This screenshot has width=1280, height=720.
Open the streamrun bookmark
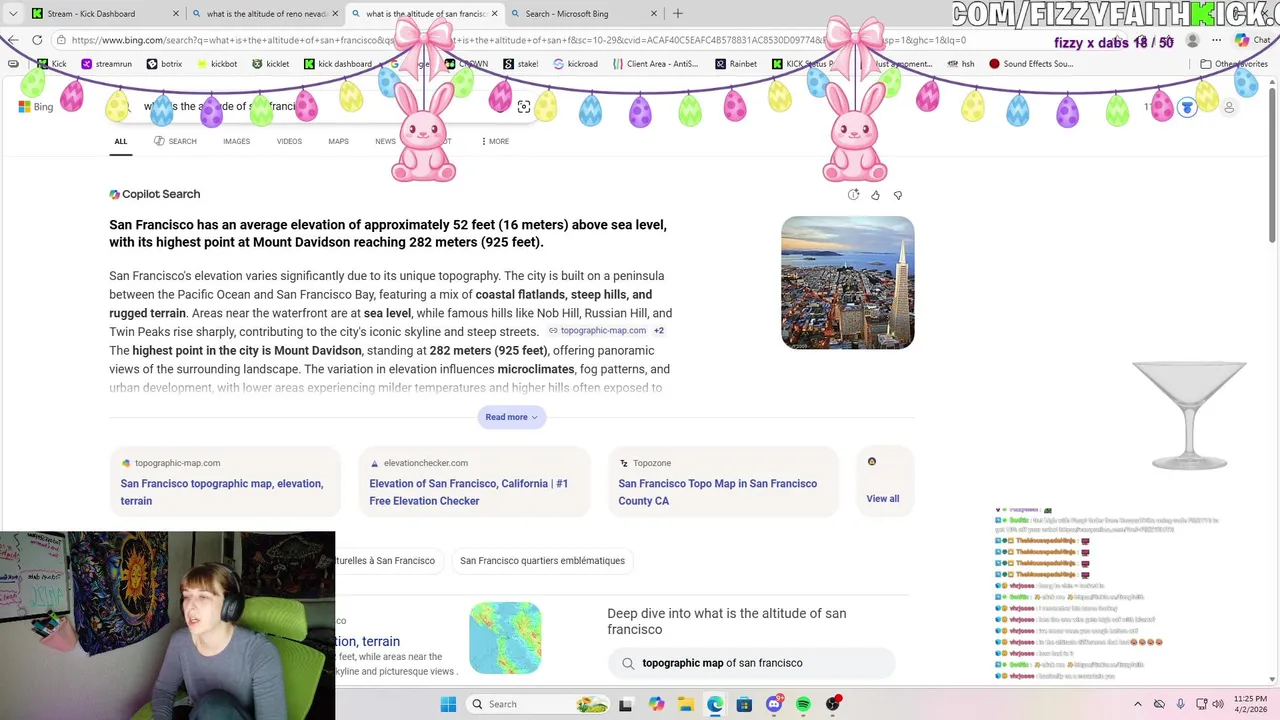point(107,64)
